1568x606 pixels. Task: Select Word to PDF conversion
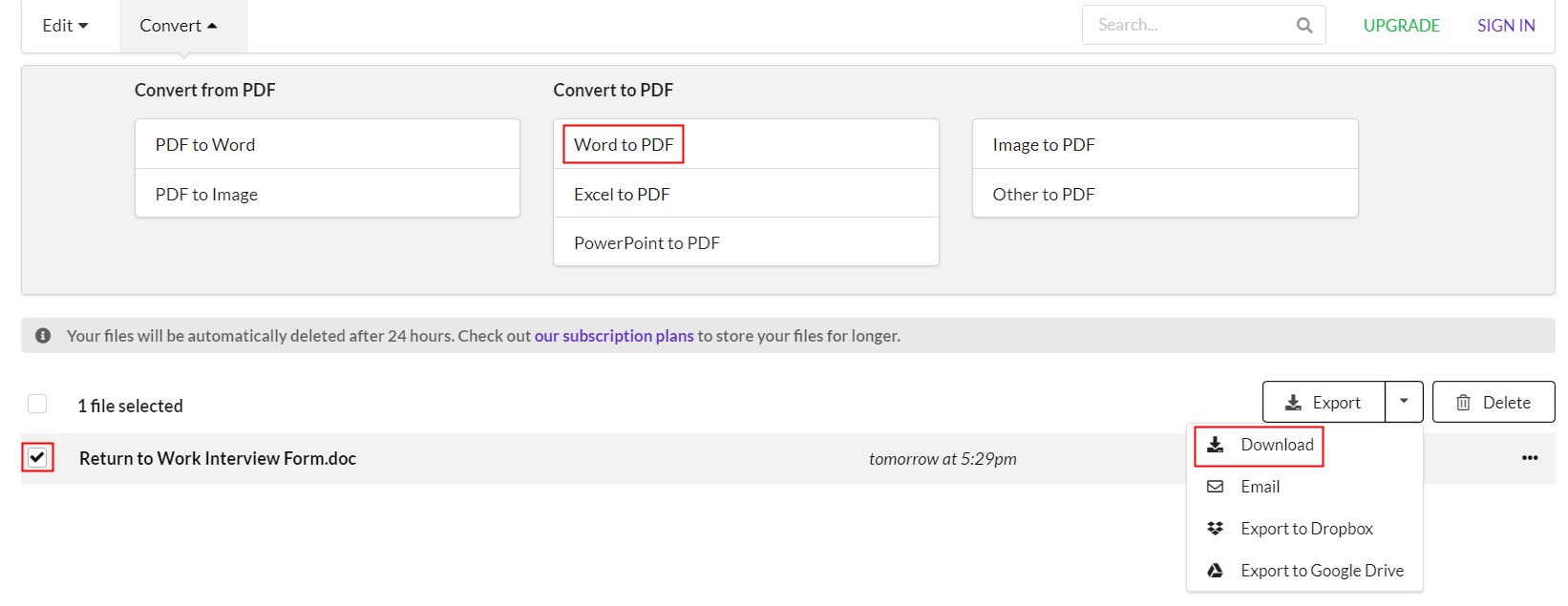click(624, 145)
